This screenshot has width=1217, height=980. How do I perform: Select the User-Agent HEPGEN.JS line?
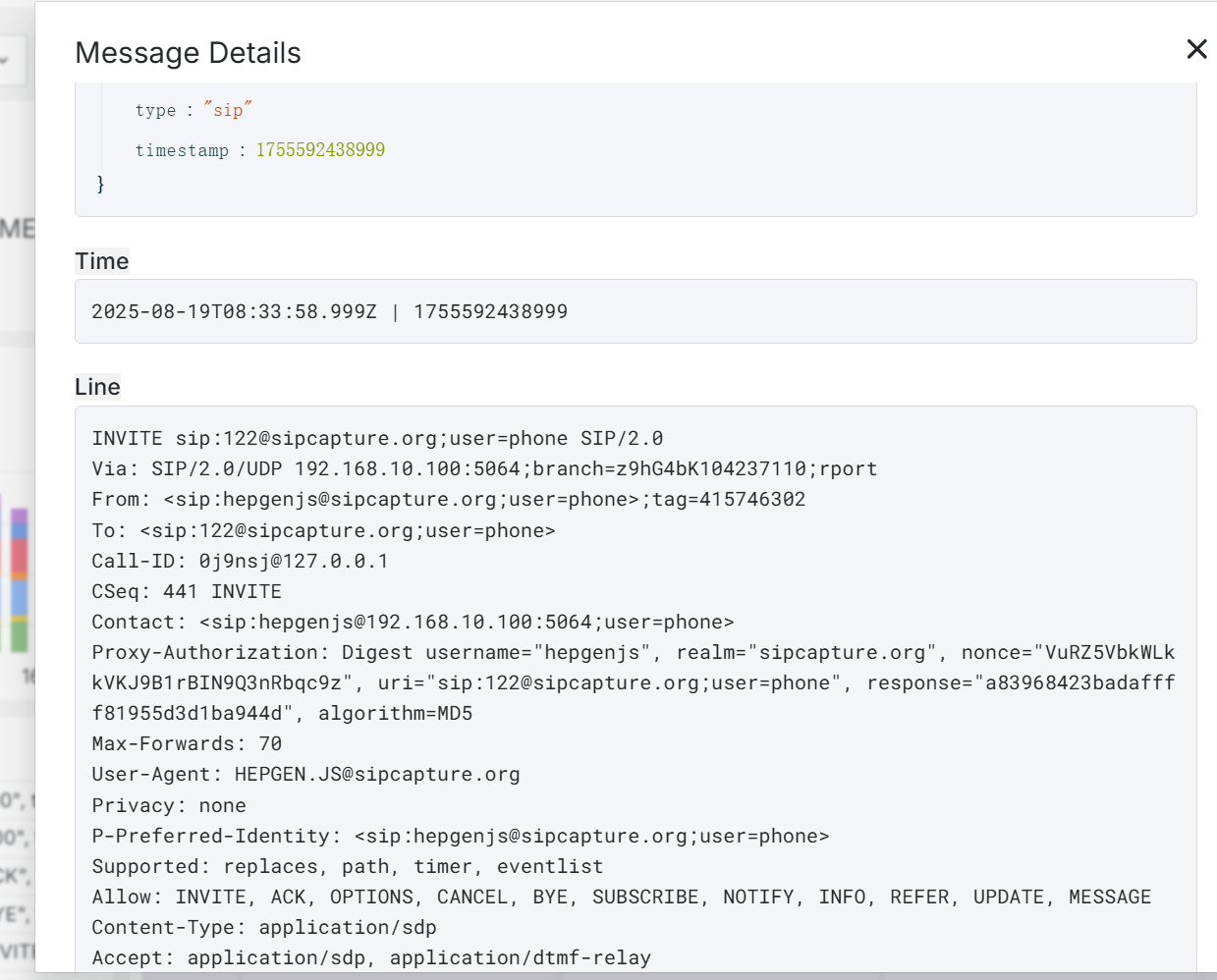point(305,775)
